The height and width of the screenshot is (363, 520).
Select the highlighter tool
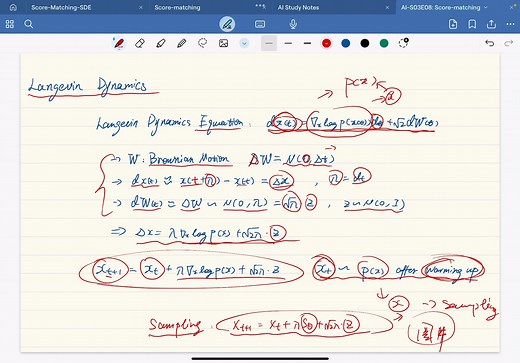pyautogui.click(x=161, y=43)
